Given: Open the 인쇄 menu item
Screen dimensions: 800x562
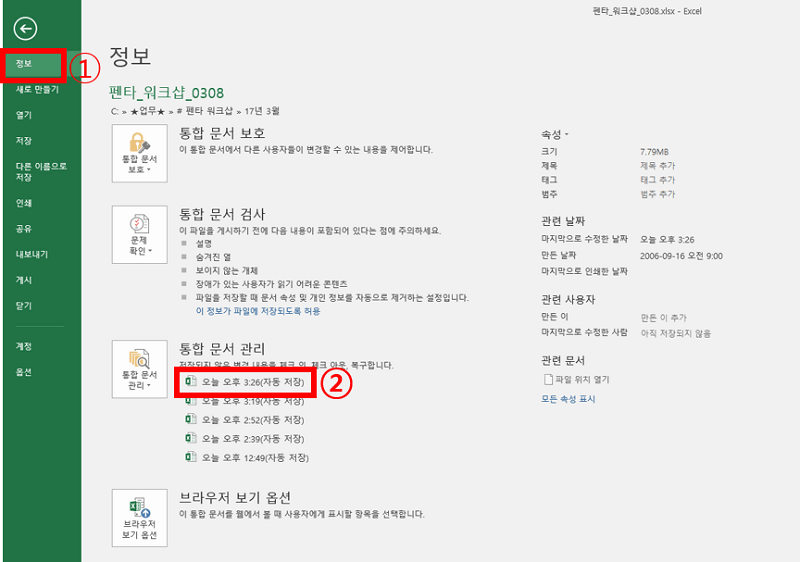Looking at the screenshot, I should (x=24, y=203).
